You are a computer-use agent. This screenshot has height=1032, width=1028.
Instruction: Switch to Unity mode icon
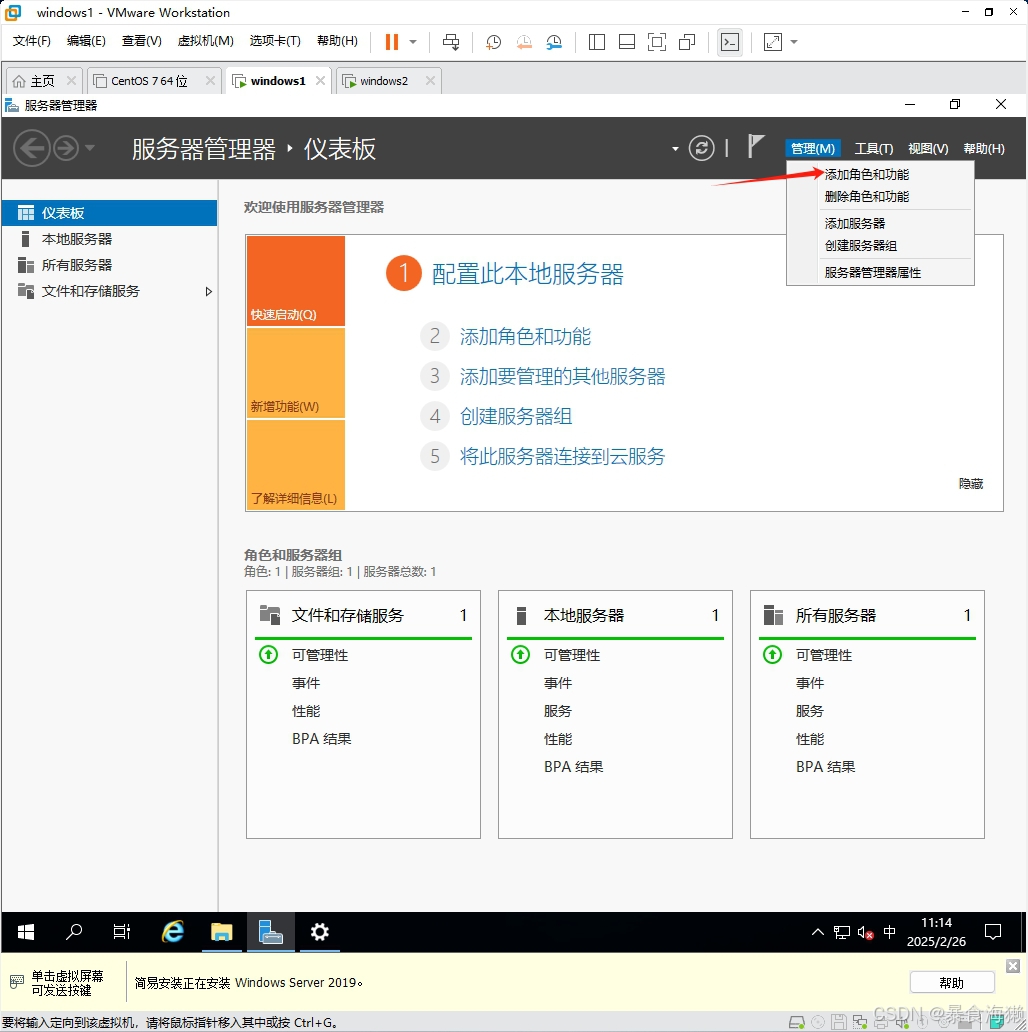(687, 42)
